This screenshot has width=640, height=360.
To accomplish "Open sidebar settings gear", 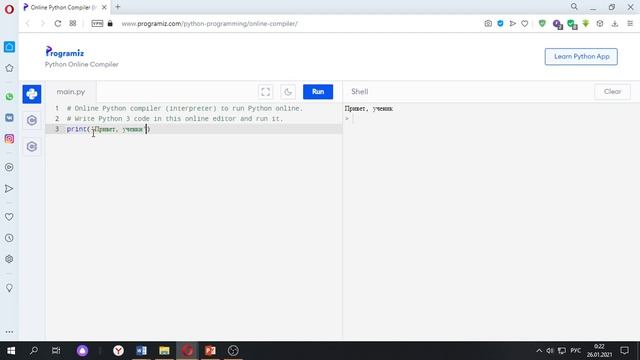I will pyautogui.click(x=9, y=259).
